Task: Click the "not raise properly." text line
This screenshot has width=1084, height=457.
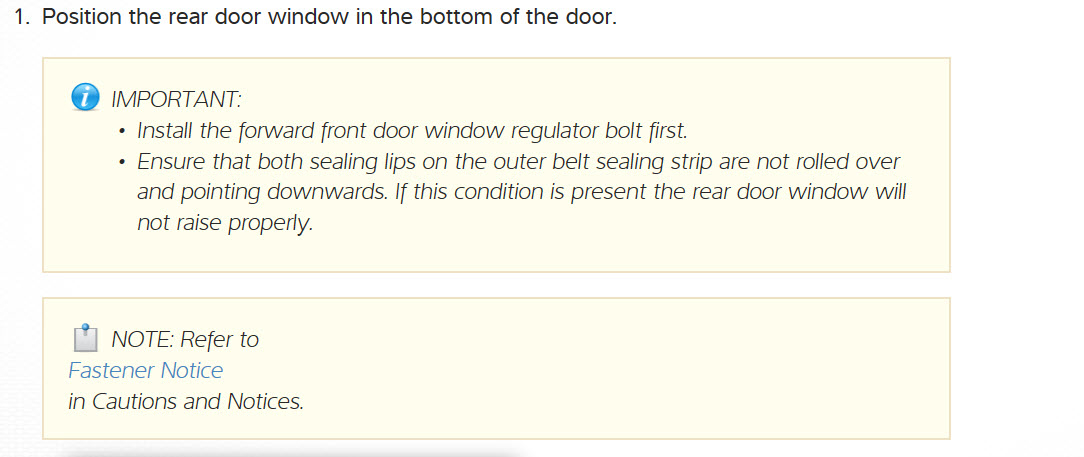Action: point(225,224)
